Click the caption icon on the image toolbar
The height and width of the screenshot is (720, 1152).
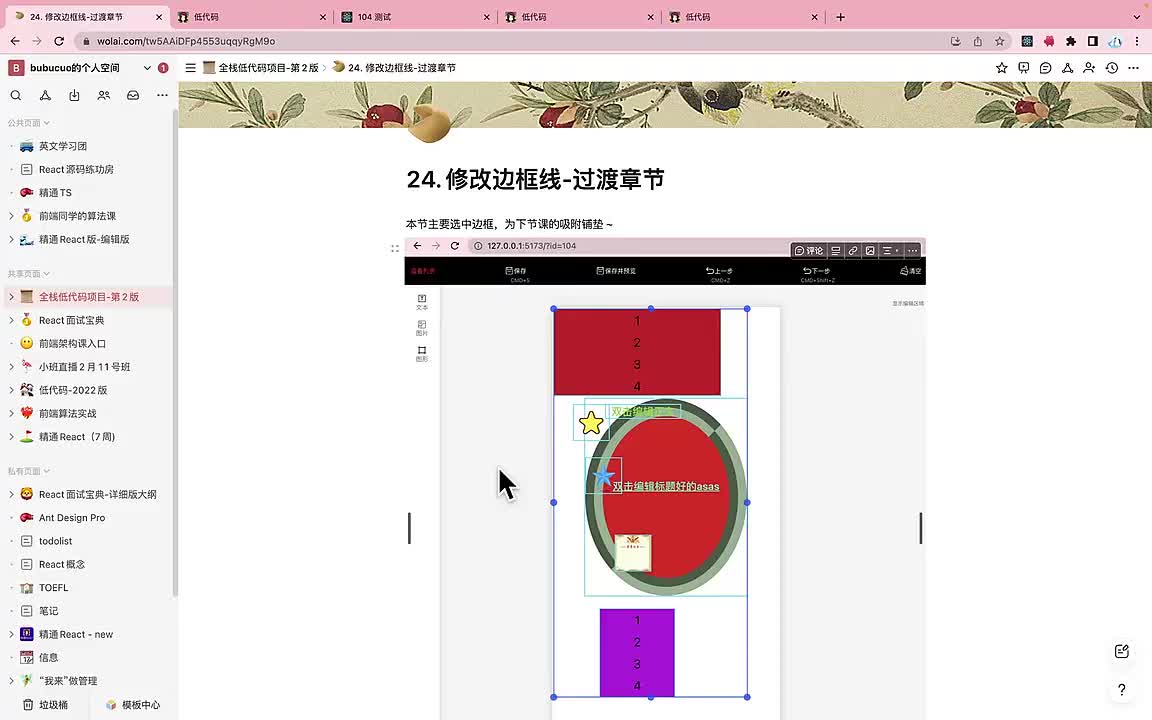coord(835,251)
